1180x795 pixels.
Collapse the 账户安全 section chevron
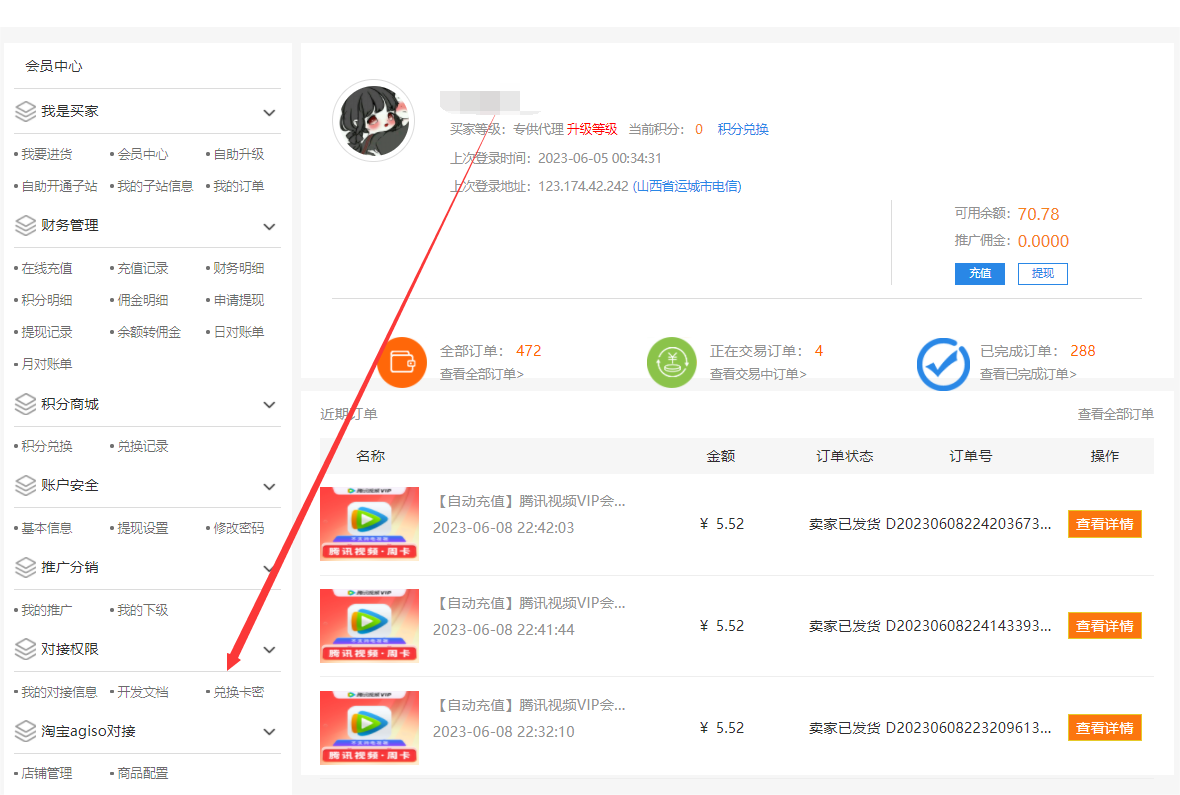tap(269, 487)
